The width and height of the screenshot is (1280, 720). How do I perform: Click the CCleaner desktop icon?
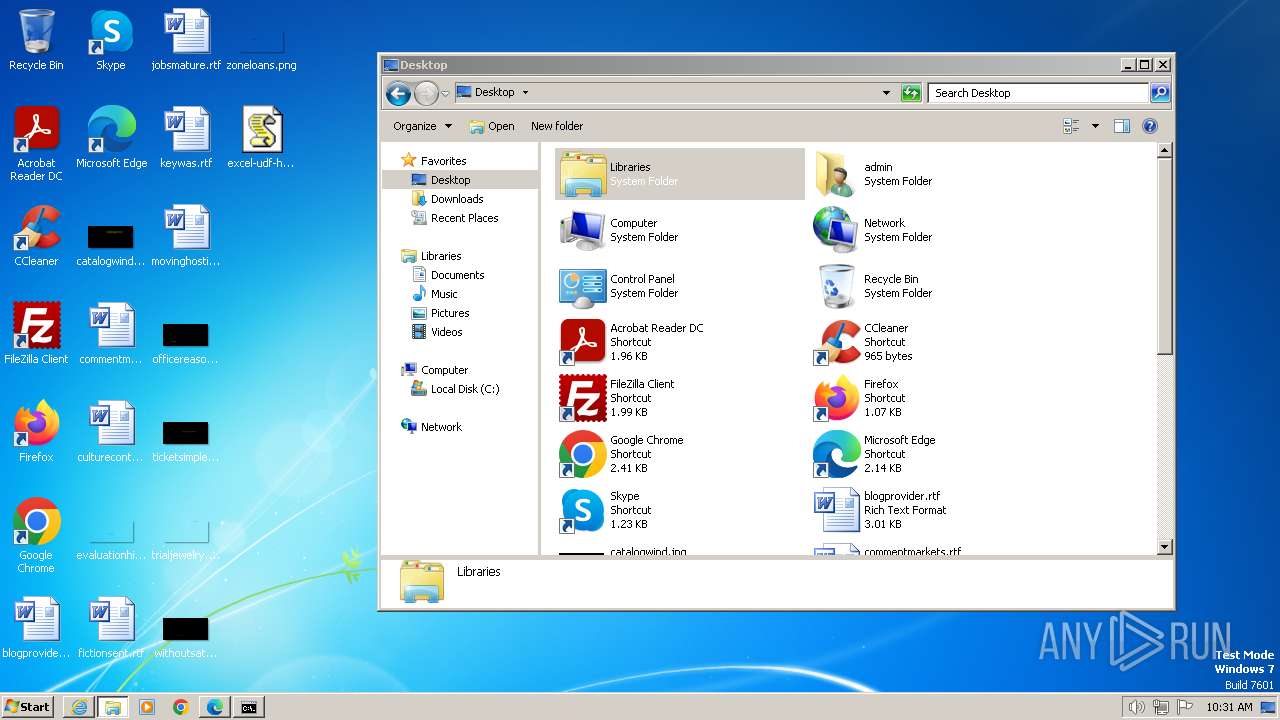[36, 236]
